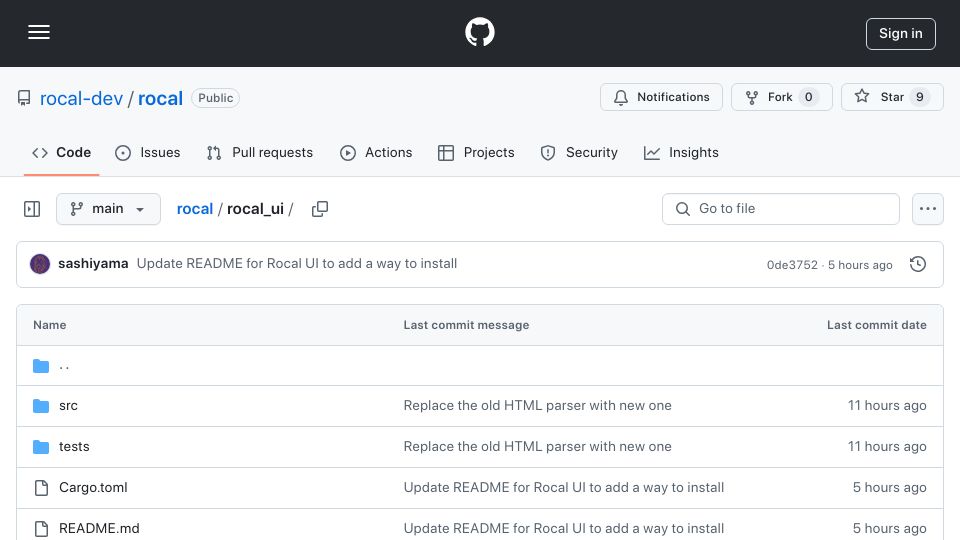Star the rocal repository
Viewport: 960px width, 540px height.
click(892, 97)
